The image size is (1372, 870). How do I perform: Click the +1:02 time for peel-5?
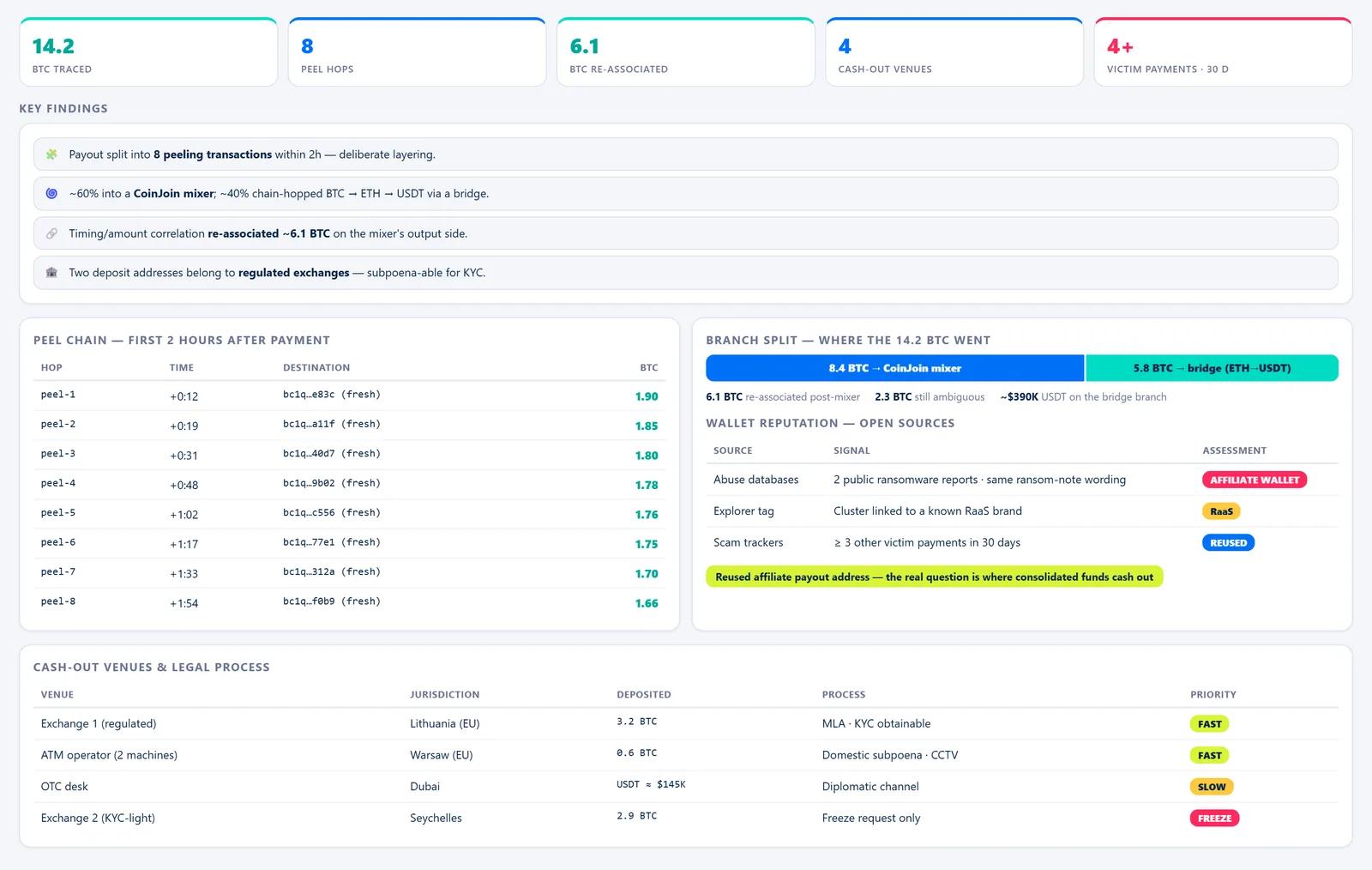[184, 515]
